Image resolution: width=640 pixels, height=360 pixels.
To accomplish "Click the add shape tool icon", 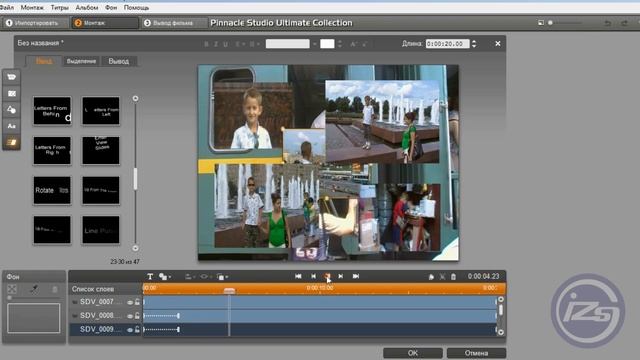I will [164, 277].
